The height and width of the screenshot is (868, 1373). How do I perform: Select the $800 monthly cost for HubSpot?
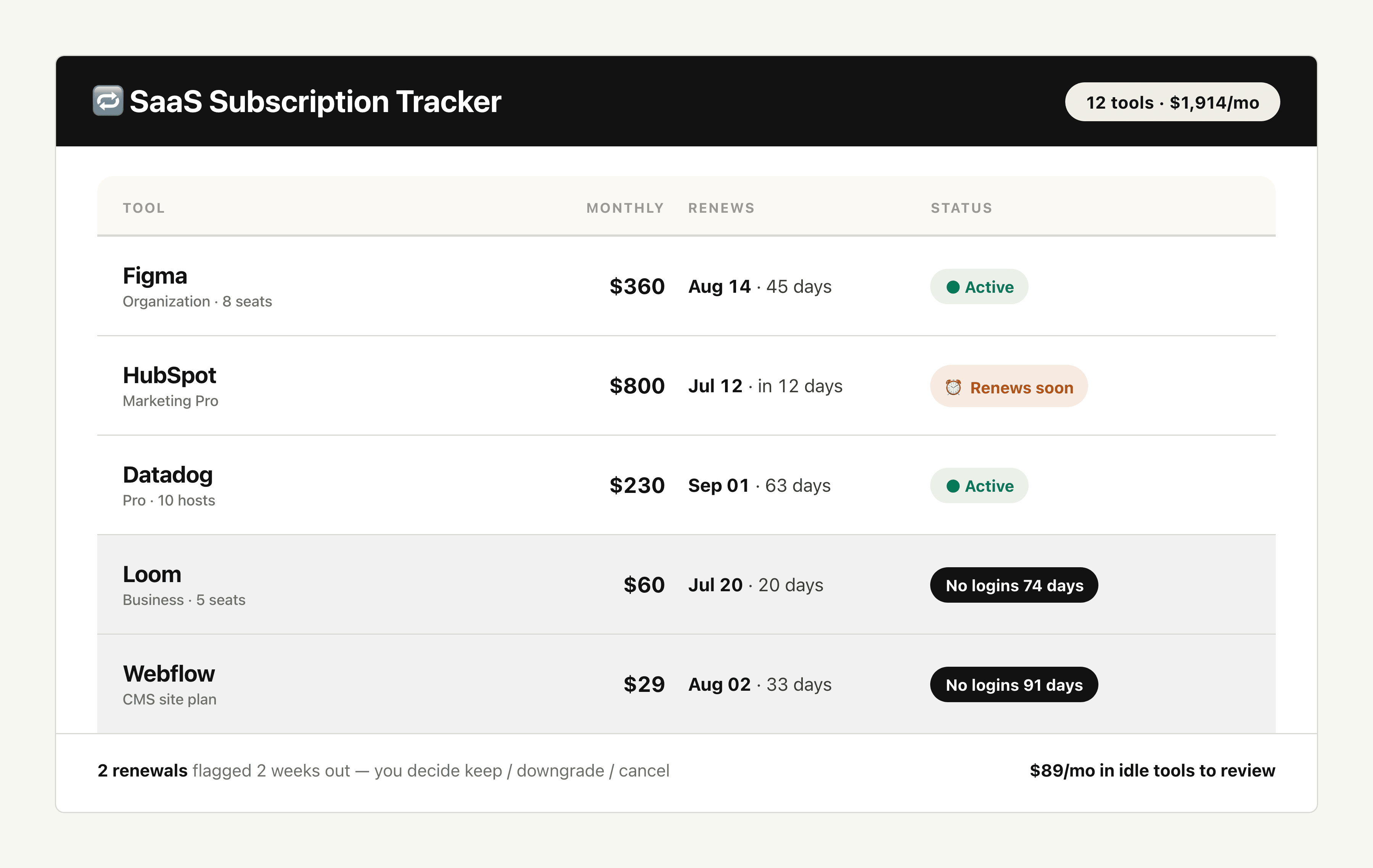[x=637, y=386]
